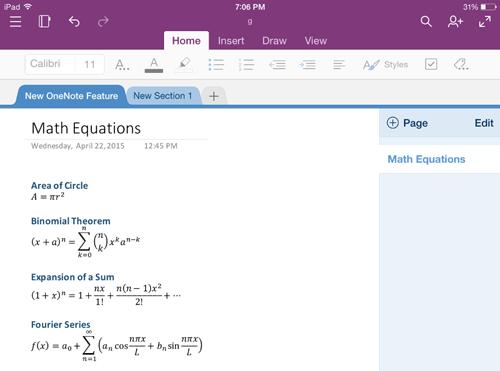
Task: Open the tags menu icon
Action: [461, 64]
